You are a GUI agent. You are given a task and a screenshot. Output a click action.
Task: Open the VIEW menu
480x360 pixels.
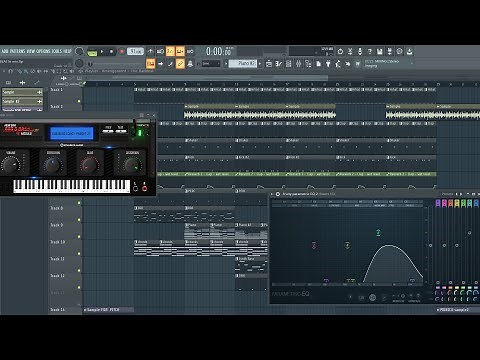pos(31,51)
